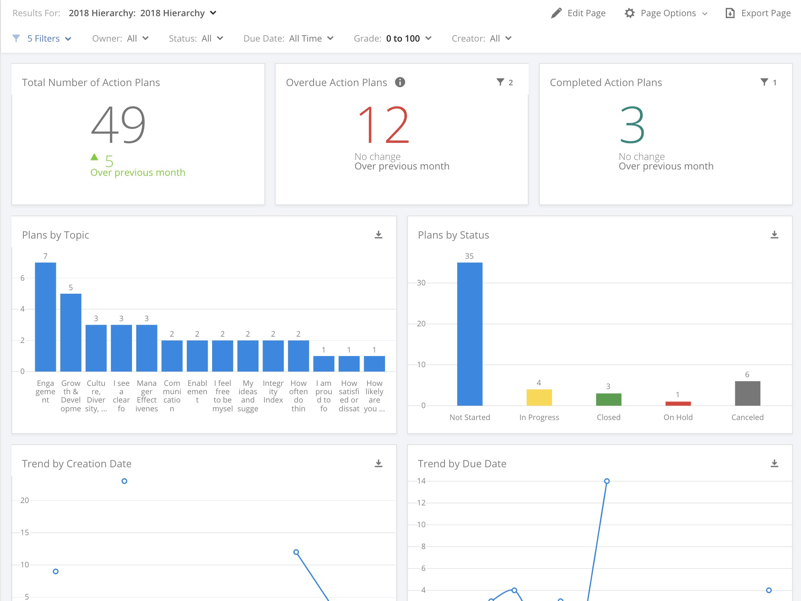Open the Grade: 0 to 100 dropdown

coord(393,38)
